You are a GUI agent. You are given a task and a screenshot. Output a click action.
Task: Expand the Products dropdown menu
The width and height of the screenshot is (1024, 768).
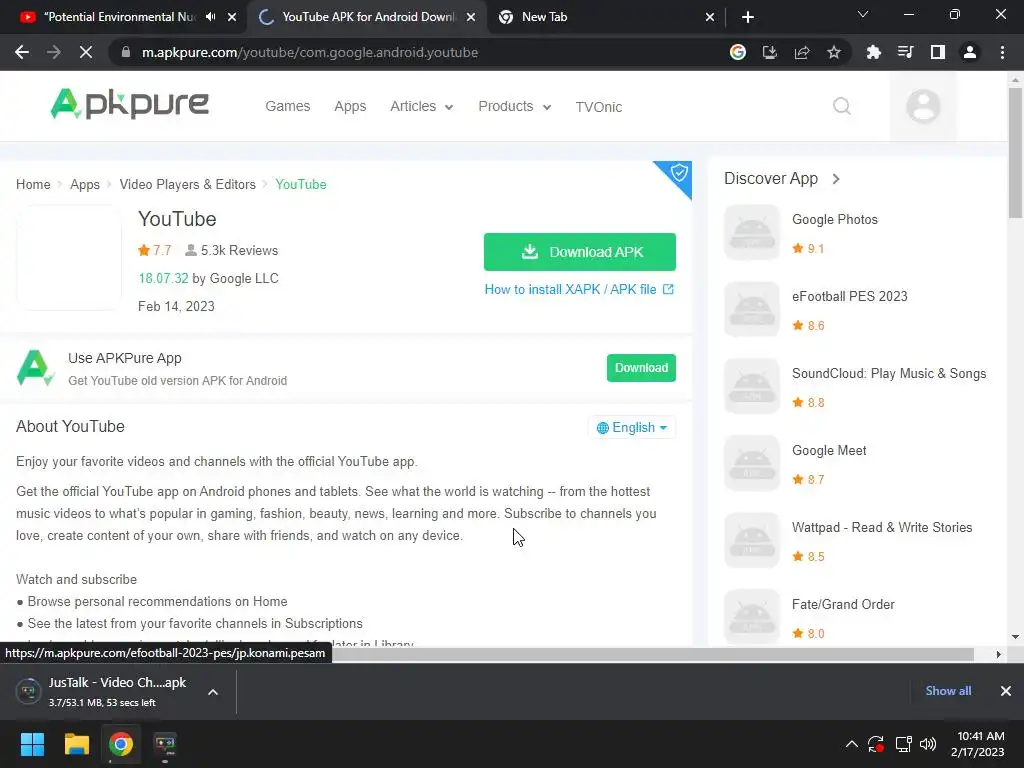tap(515, 106)
